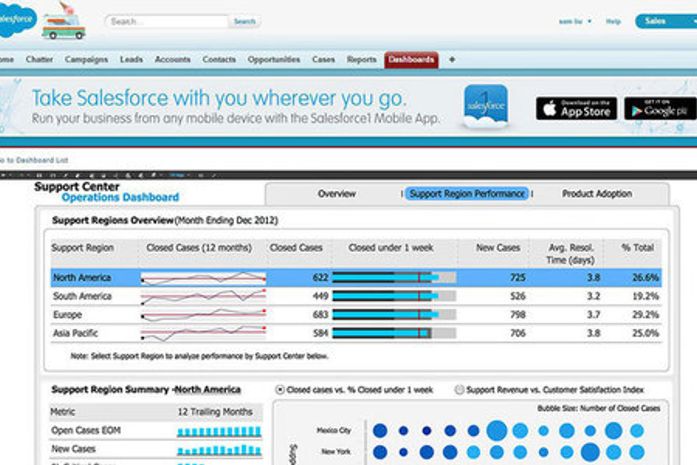Click the plus icon to add tabs
697x465 pixels.
[x=452, y=60]
